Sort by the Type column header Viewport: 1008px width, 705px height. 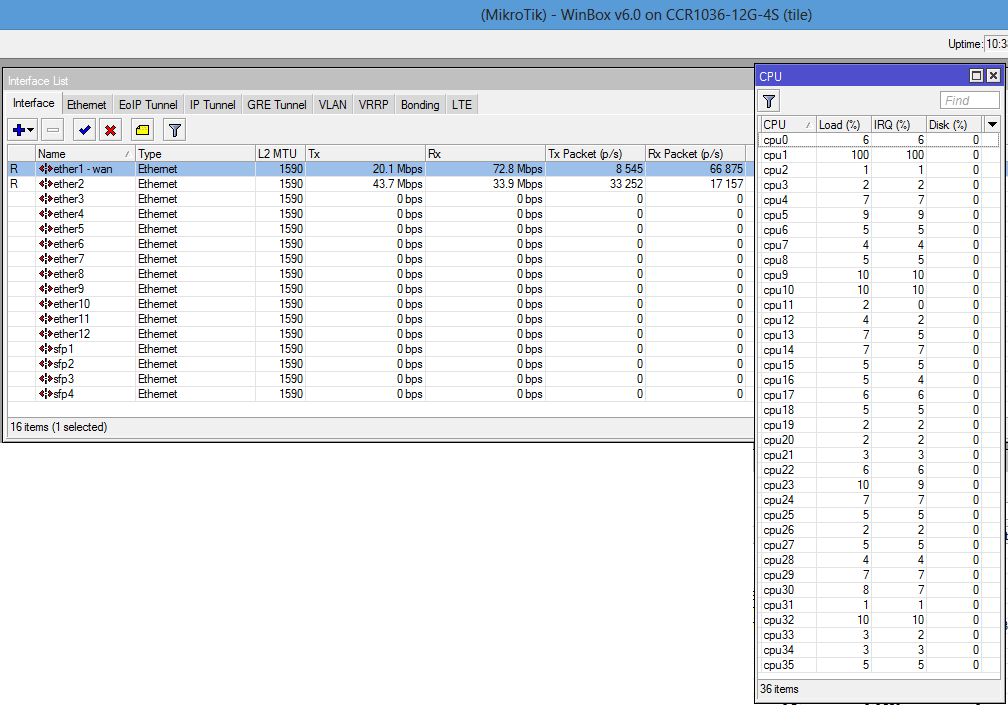pos(195,154)
